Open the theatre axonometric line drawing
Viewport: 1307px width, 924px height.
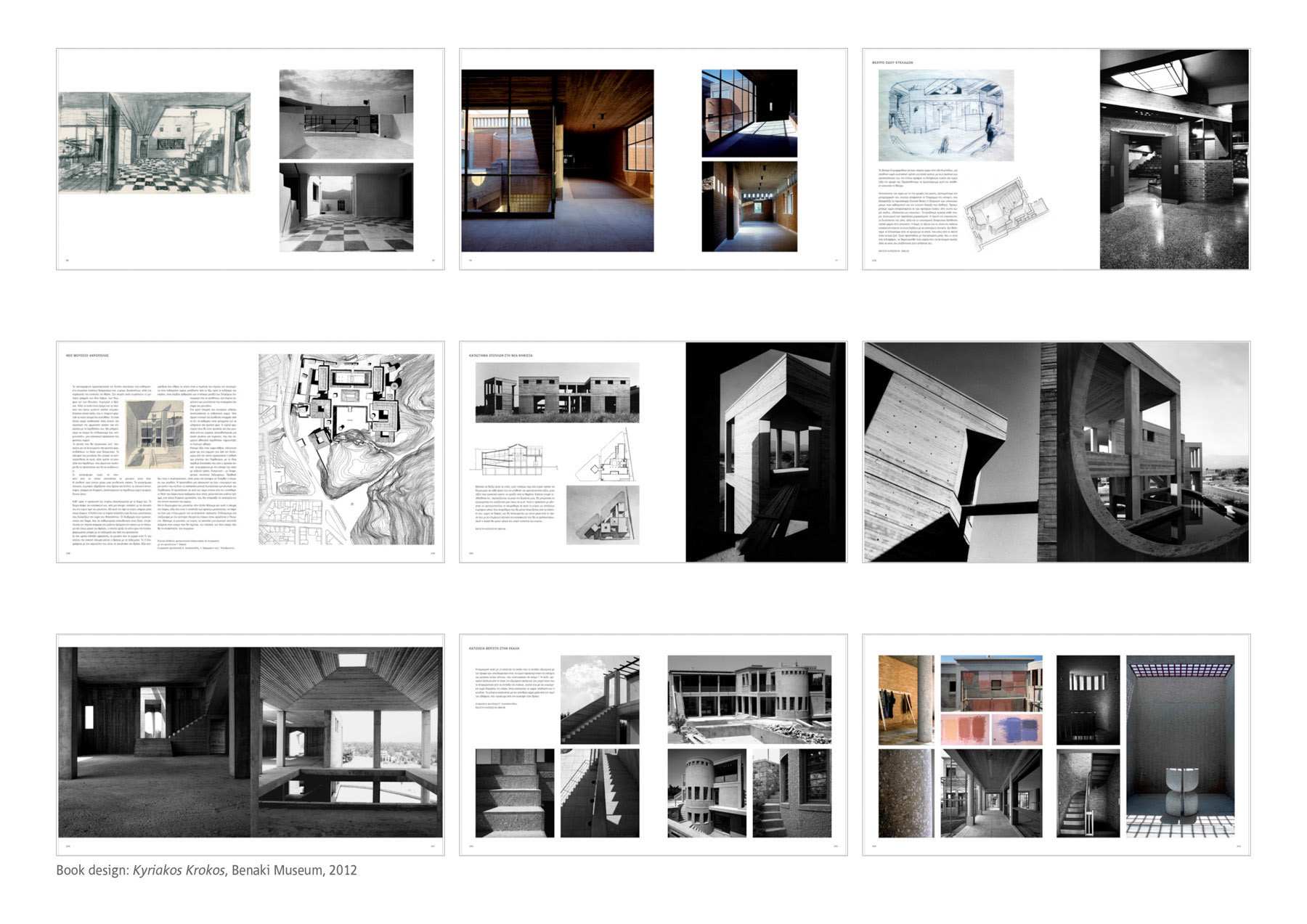pos(1006,213)
